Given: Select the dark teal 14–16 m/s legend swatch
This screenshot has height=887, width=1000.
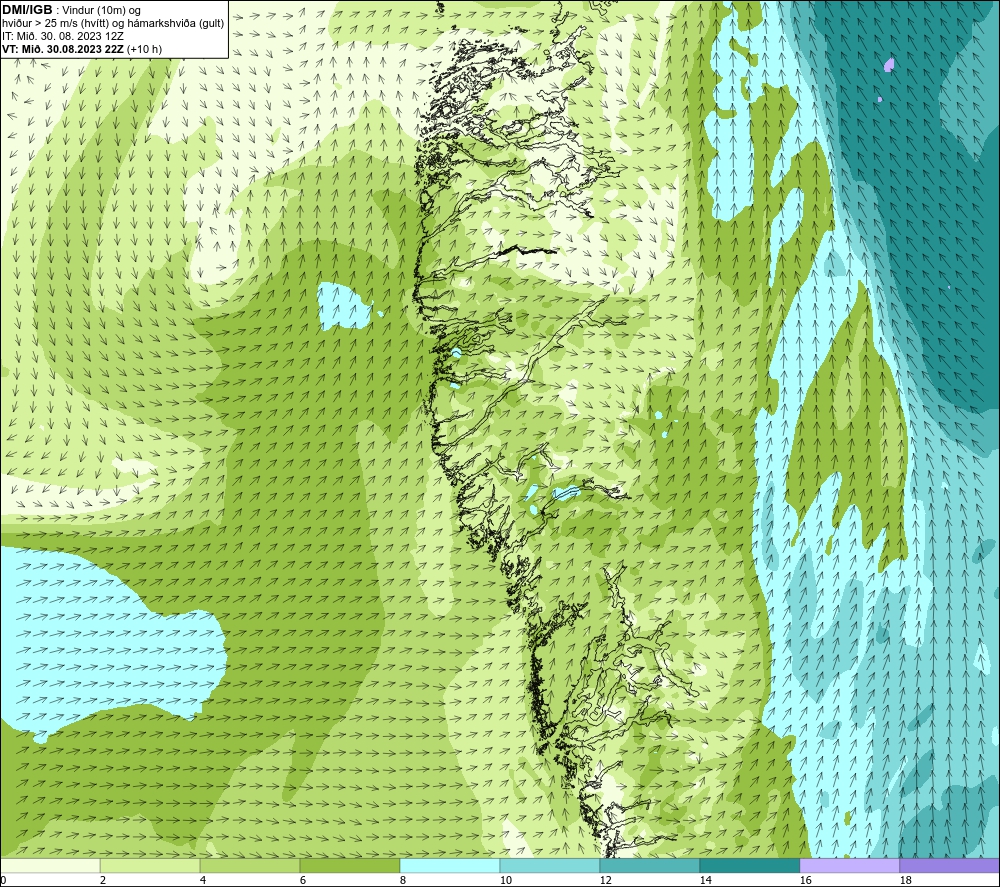Looking at the screenshot, I should [750, 866].
